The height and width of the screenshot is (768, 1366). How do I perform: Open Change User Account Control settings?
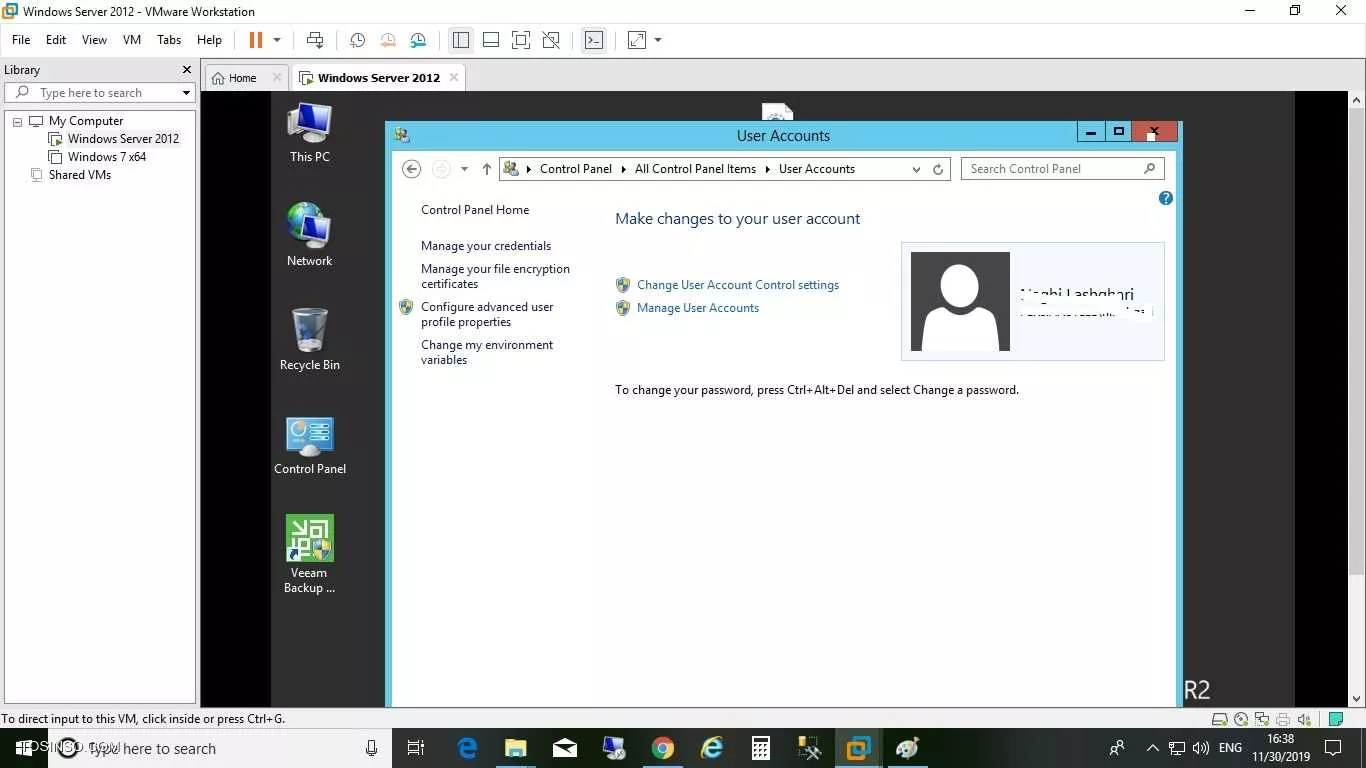[x=738, y=285]
